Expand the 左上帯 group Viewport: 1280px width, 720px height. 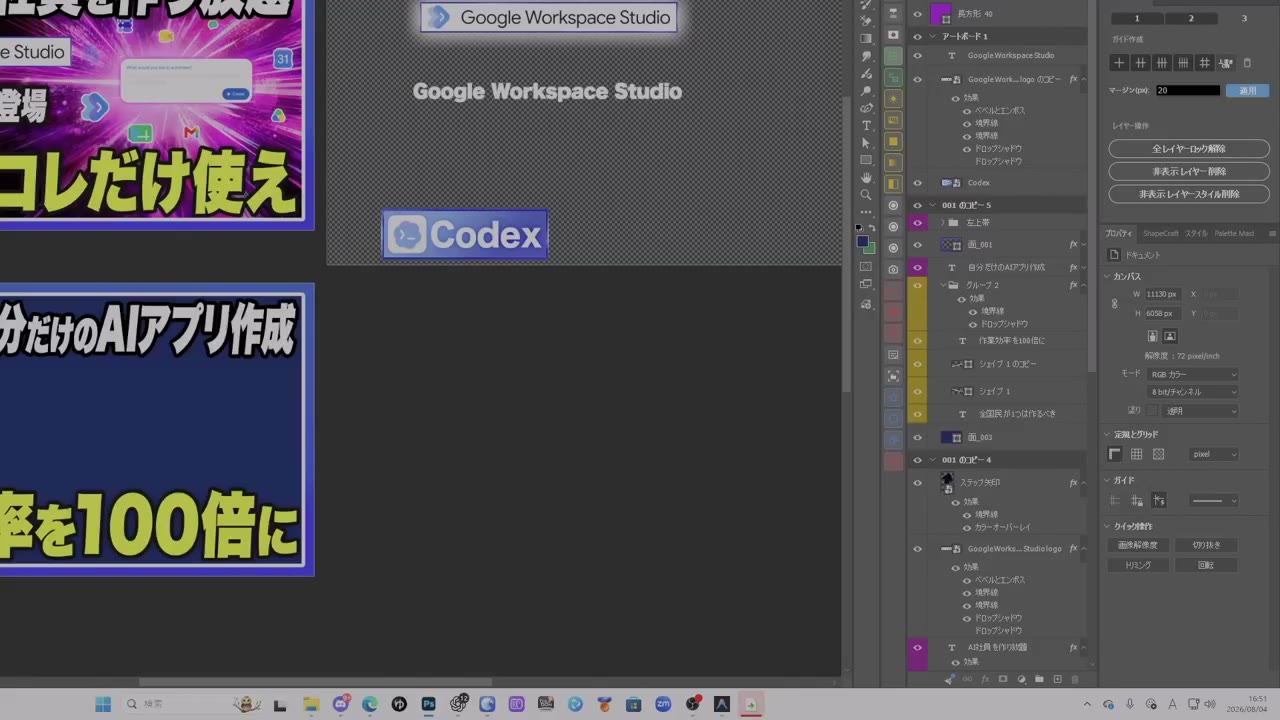(942, 223)
